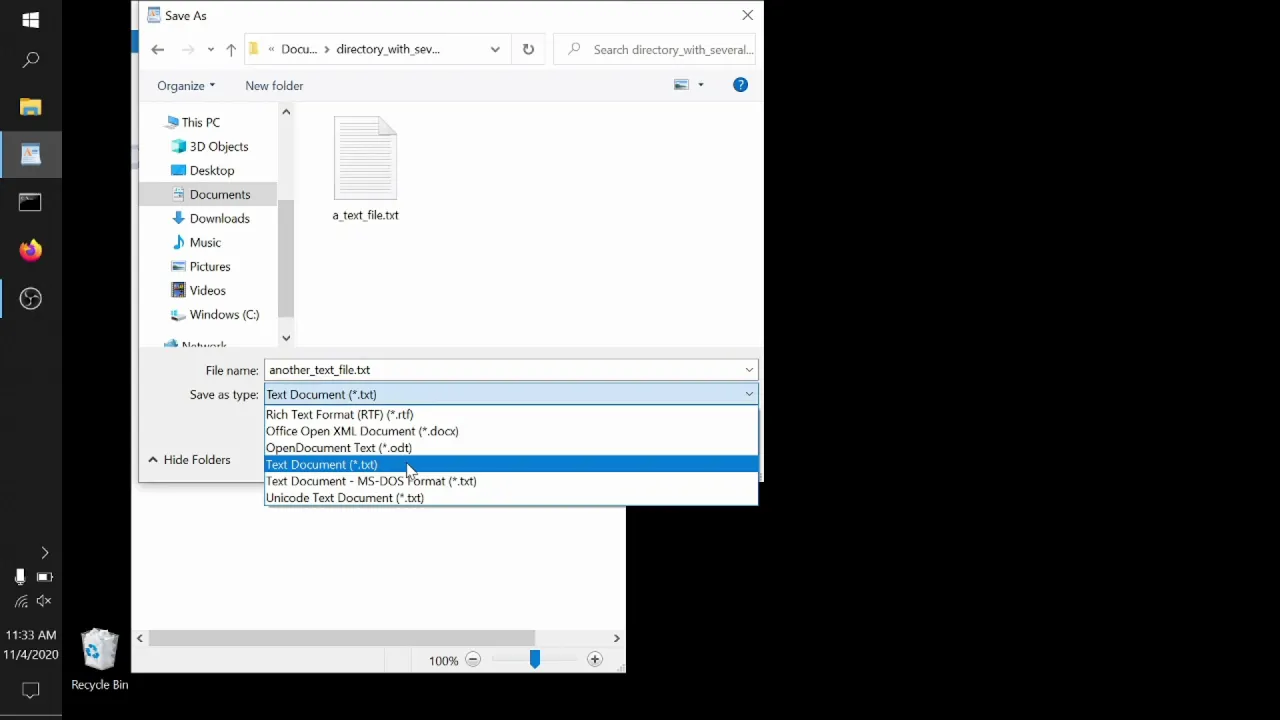Click the directory_with_sev... breadcrumb
The height and width of the screenshot is (720, 1280).
pyautogui.click(x=388, y=49)
